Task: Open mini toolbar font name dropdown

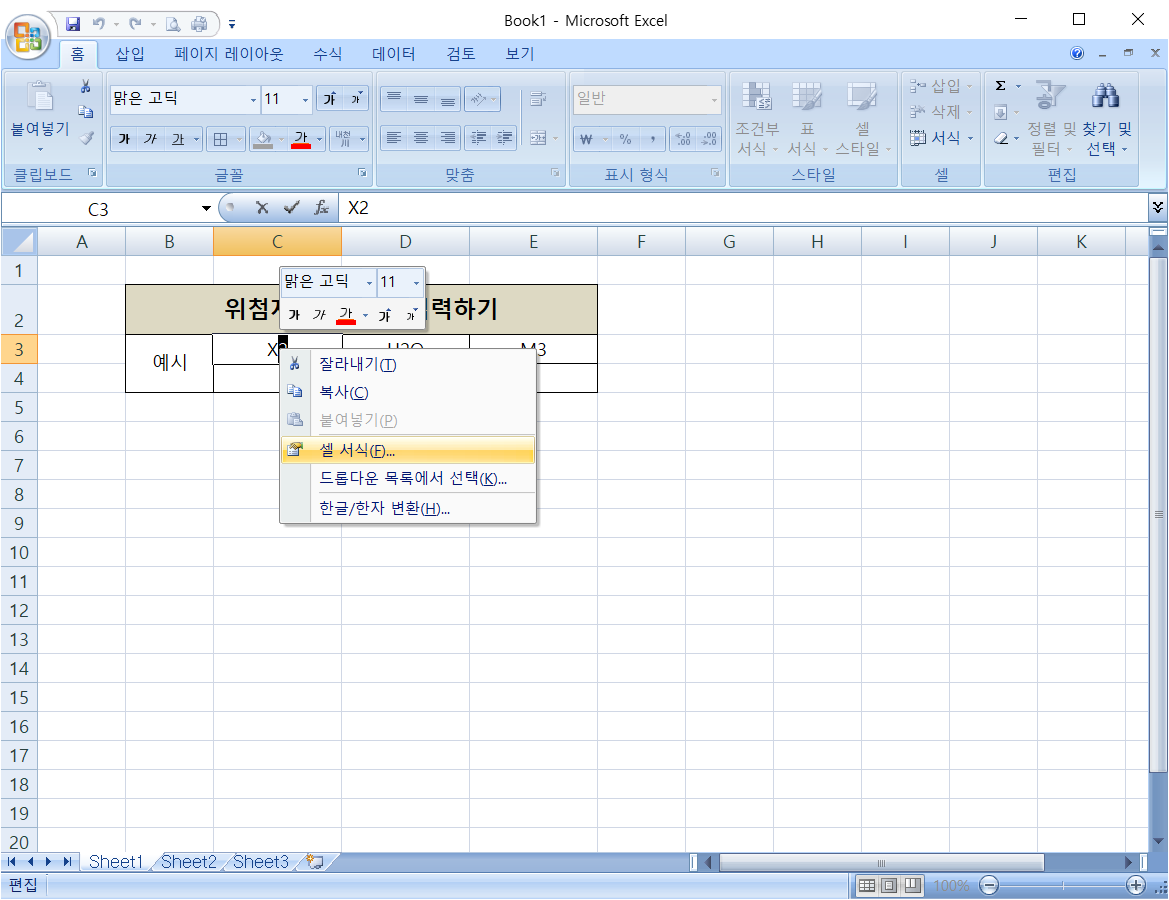Action: (369, 283)
